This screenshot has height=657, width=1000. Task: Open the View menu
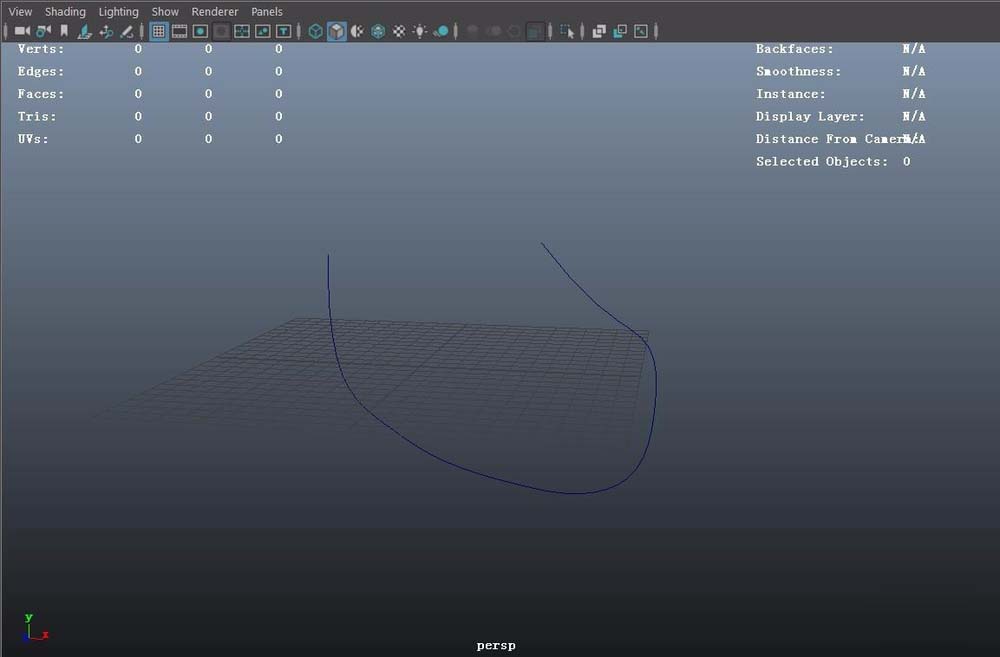click(20, 11)
